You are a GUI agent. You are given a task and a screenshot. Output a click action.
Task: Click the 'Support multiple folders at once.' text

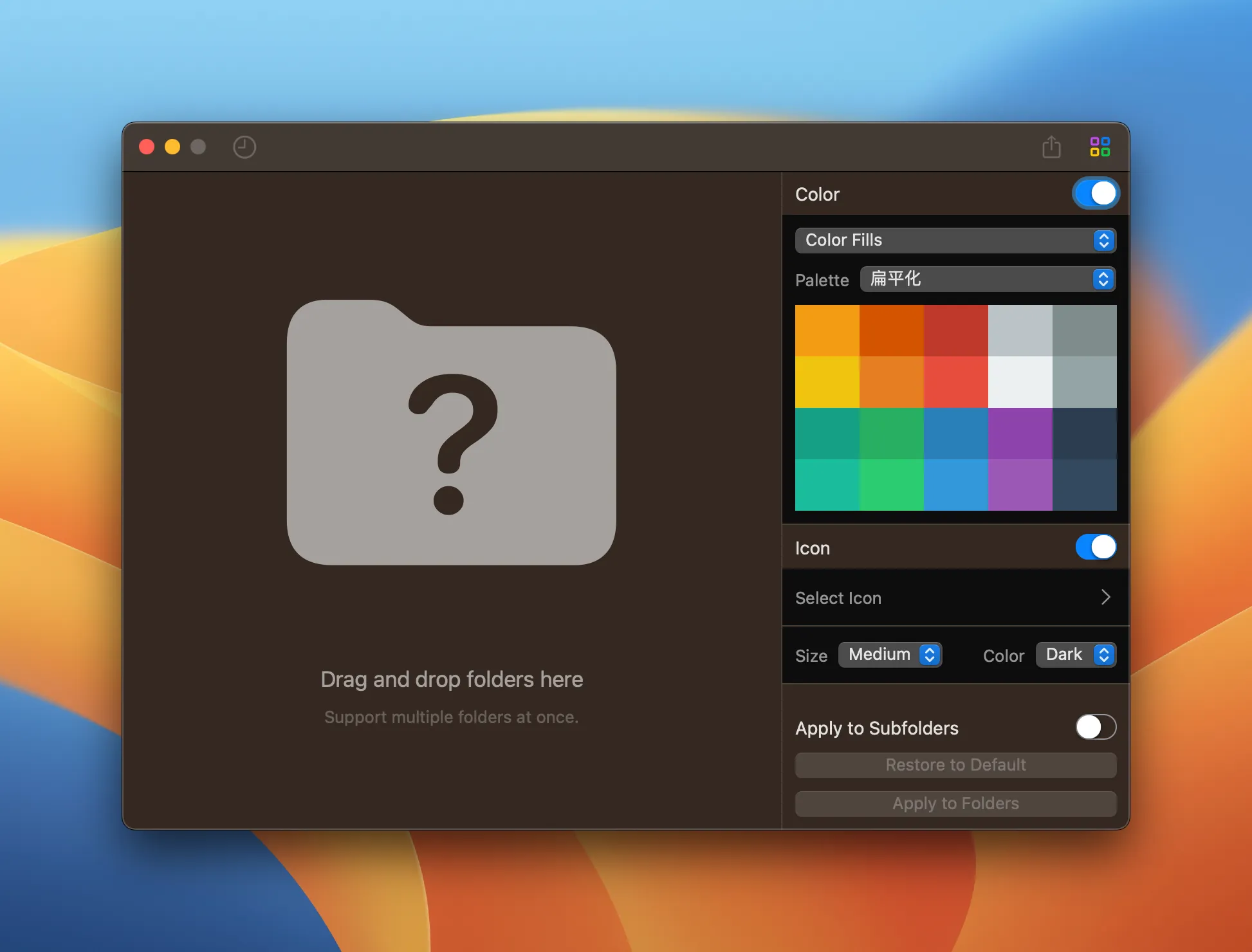[x=452, y=717]
